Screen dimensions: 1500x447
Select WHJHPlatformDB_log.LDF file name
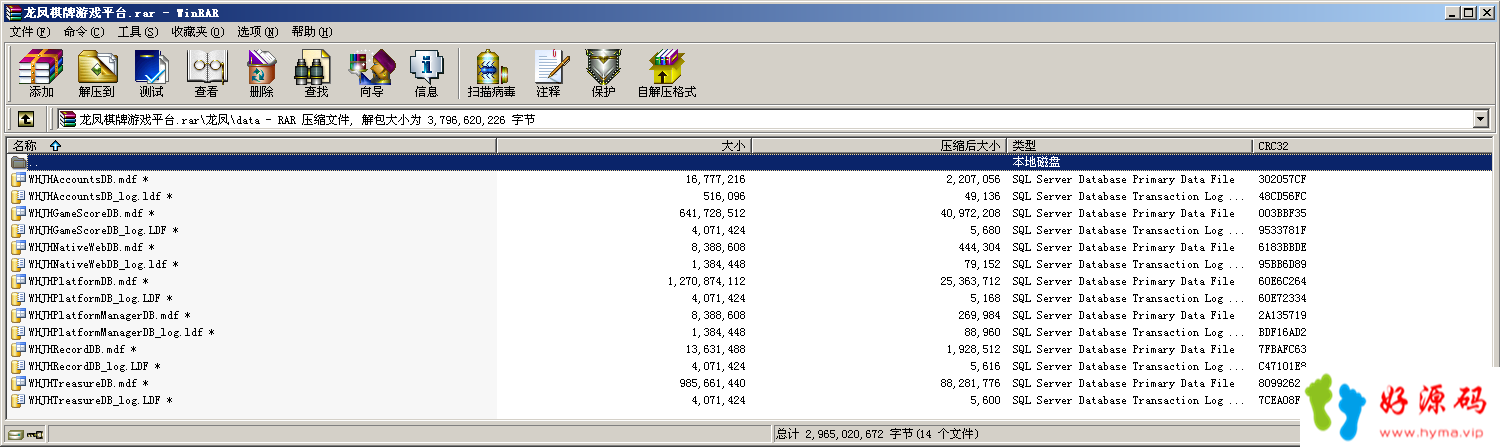tap(100, 299)
